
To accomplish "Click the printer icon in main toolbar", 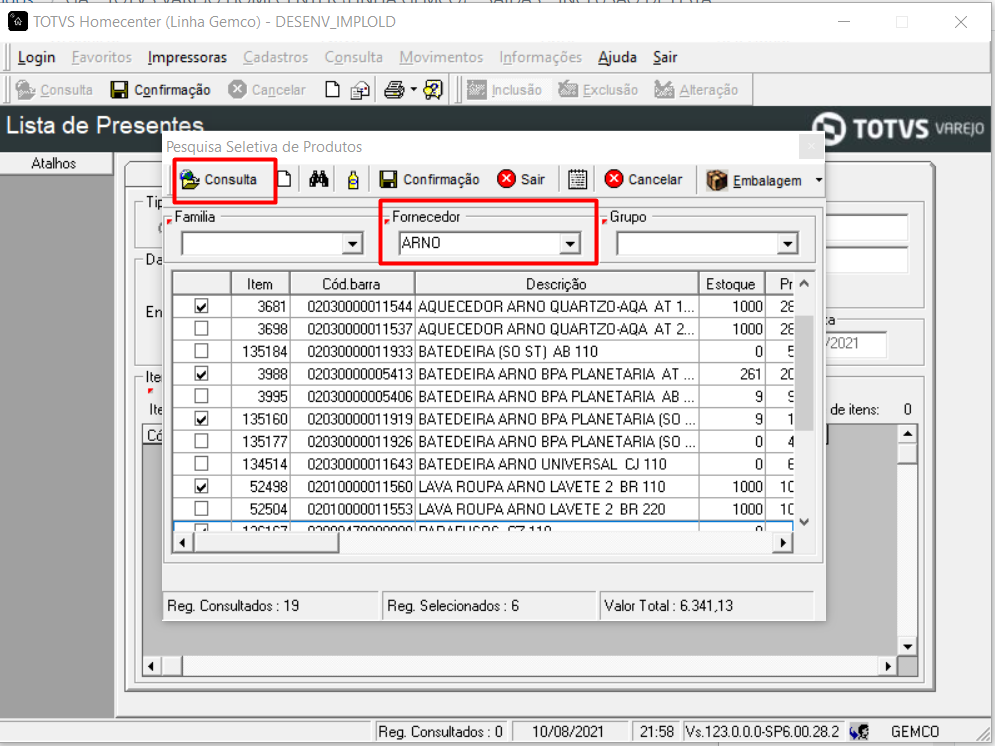I will click(x=394, y=90).
